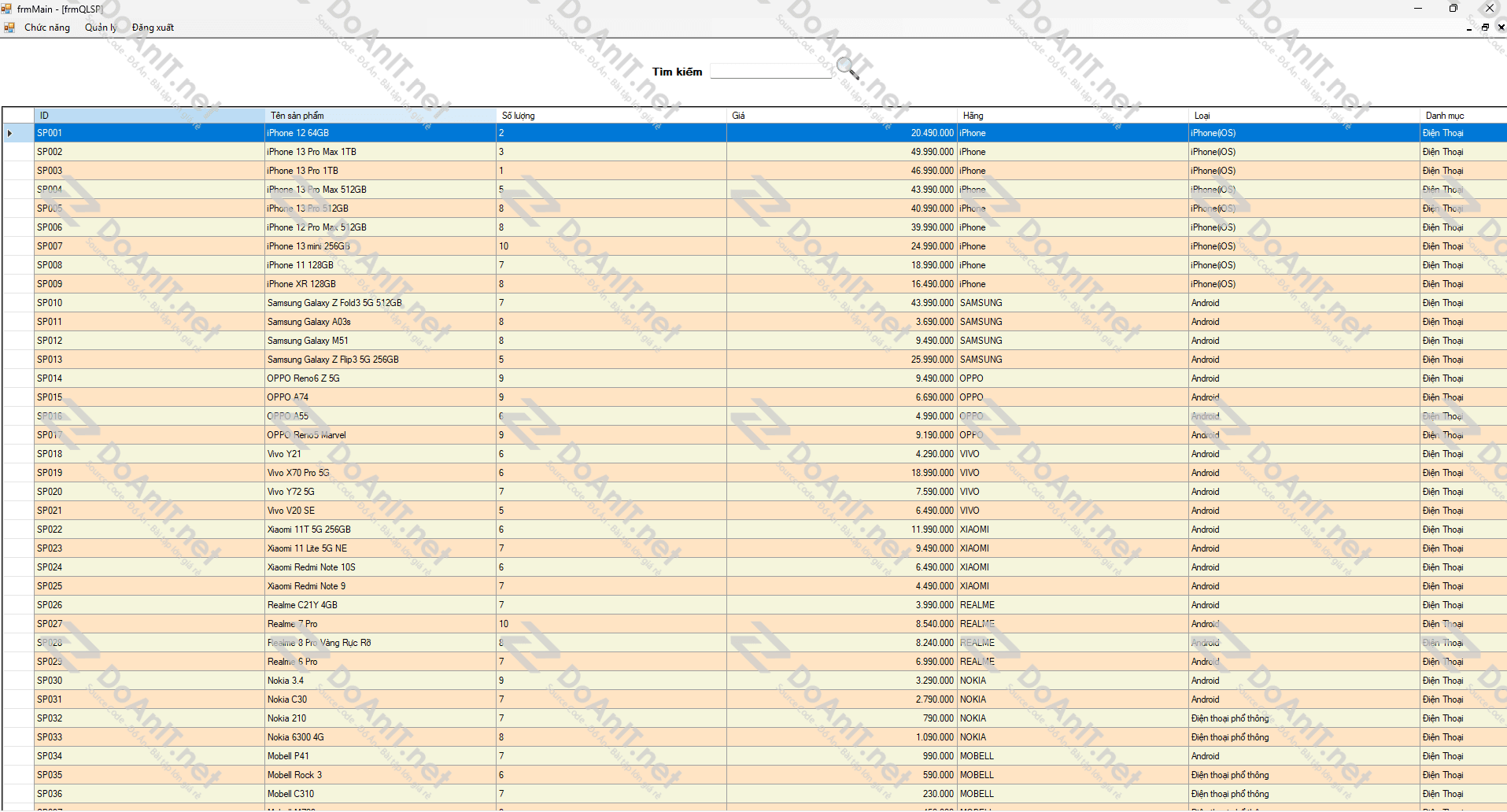Screen dimensions: 1507x812
Task: Select the iPhone XR 128GB cell
Action: (381, 284)
